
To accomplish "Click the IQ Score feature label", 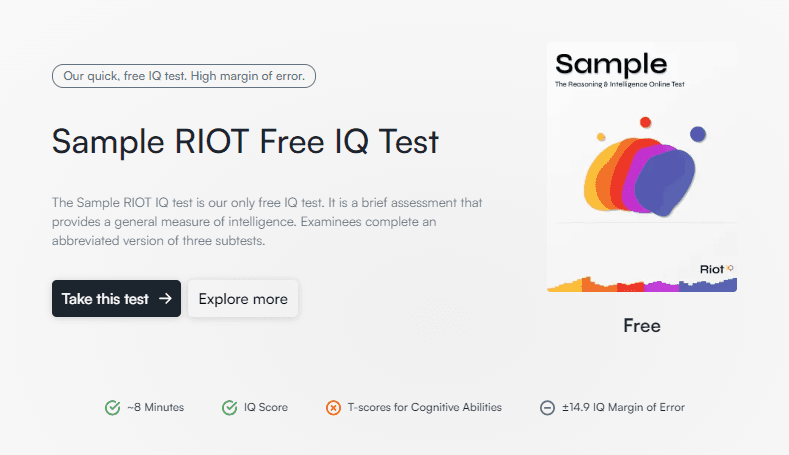I will pyautogui.click(x=266, y=408).
